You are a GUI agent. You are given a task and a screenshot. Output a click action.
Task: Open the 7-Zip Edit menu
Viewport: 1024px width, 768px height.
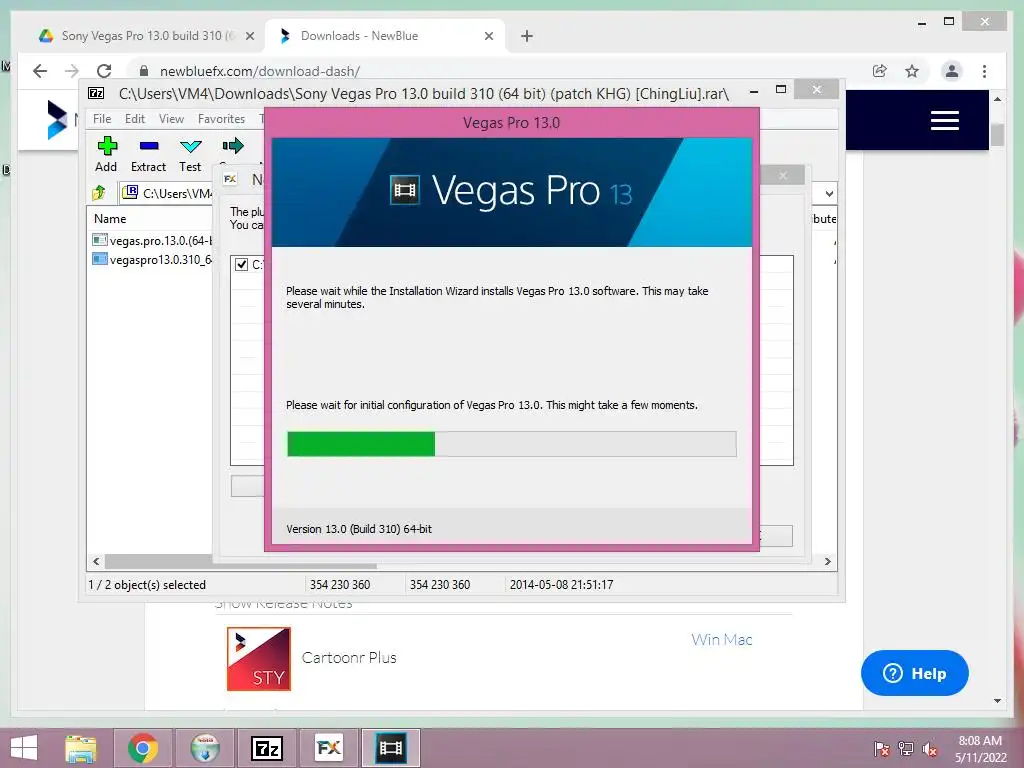tap(135, 118)
